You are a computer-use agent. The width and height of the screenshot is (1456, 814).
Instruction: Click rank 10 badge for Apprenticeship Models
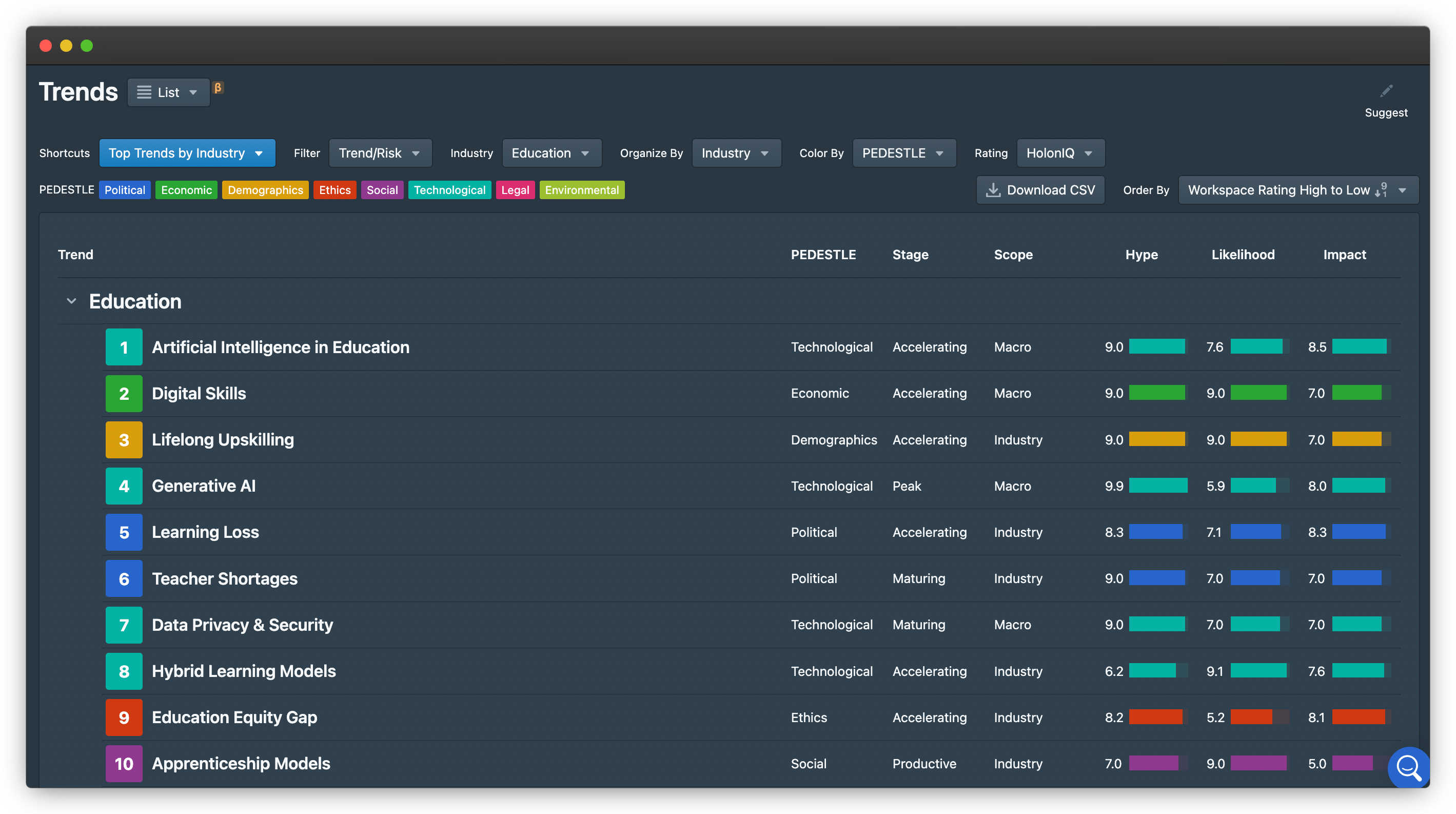[124, 764]
